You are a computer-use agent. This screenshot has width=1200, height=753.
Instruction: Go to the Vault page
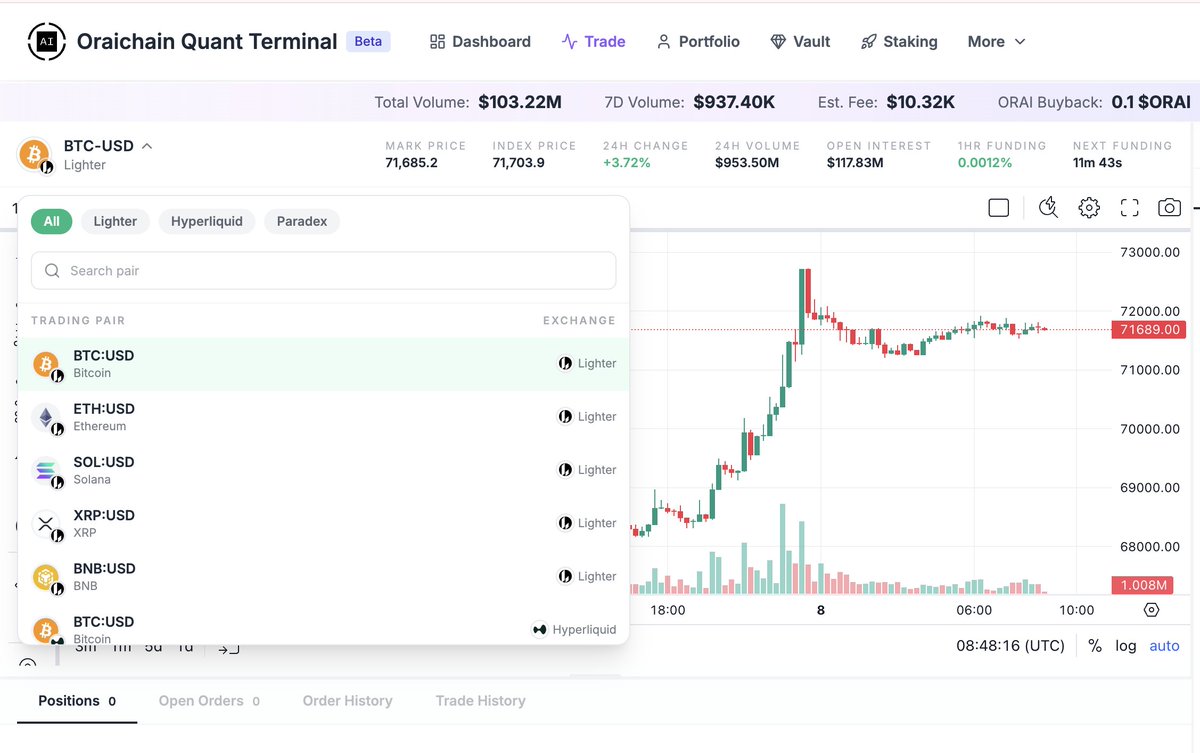coord(800,41)
